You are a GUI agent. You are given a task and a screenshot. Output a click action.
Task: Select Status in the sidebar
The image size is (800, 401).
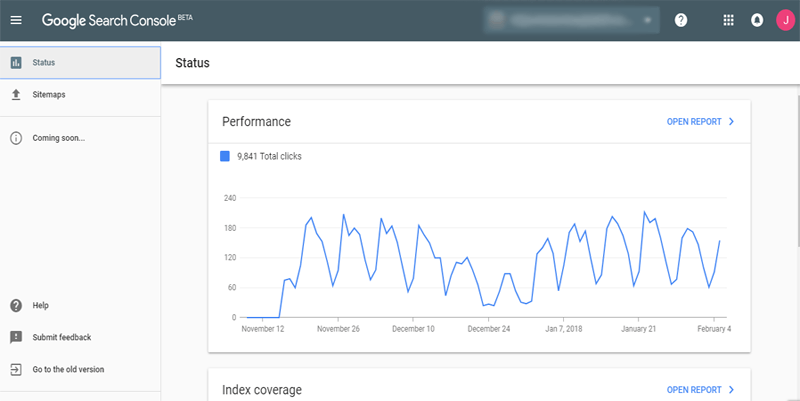[80, 63]
